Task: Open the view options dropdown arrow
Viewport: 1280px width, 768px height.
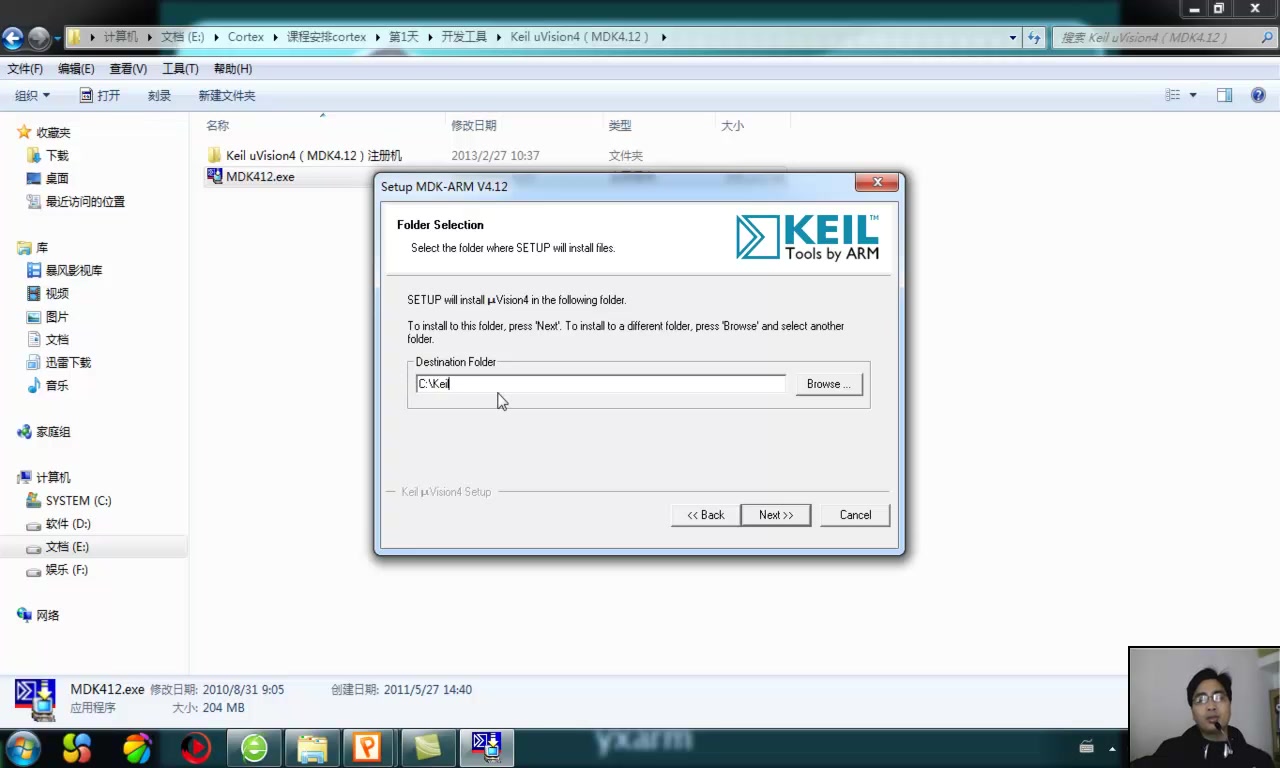Action: tap(1193, 96)
